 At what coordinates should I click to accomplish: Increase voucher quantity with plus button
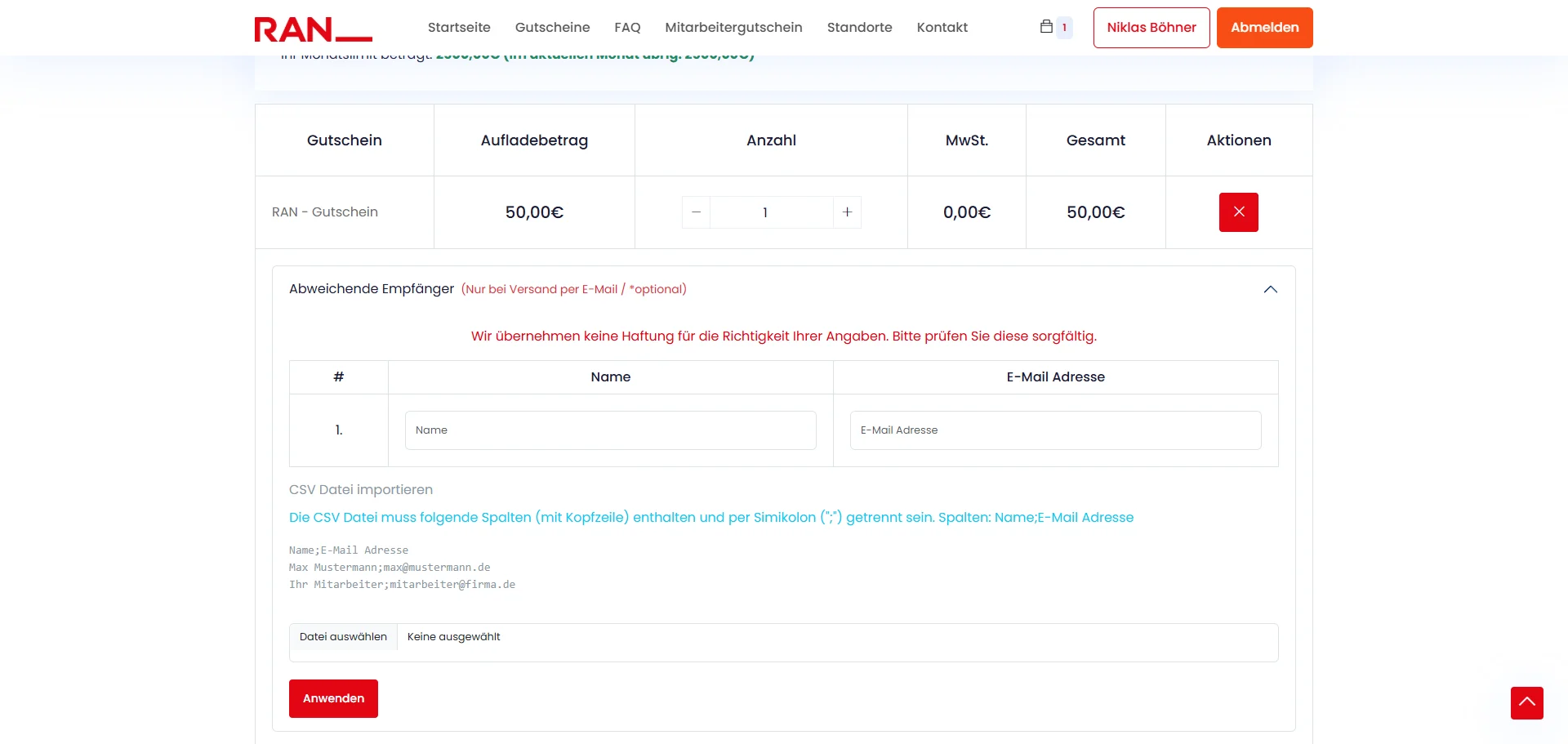pos(847,212)
